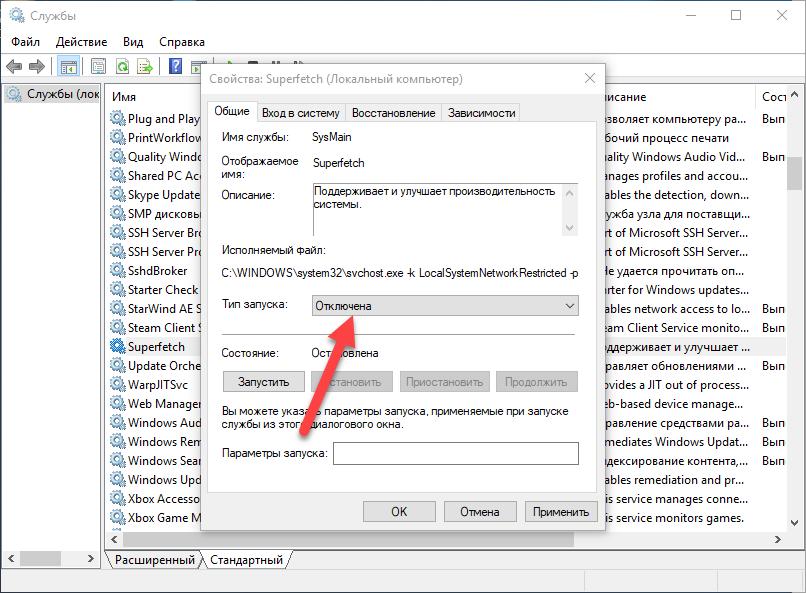
Task: Click the svchost.exe executable path text
Action: point(400,273)
